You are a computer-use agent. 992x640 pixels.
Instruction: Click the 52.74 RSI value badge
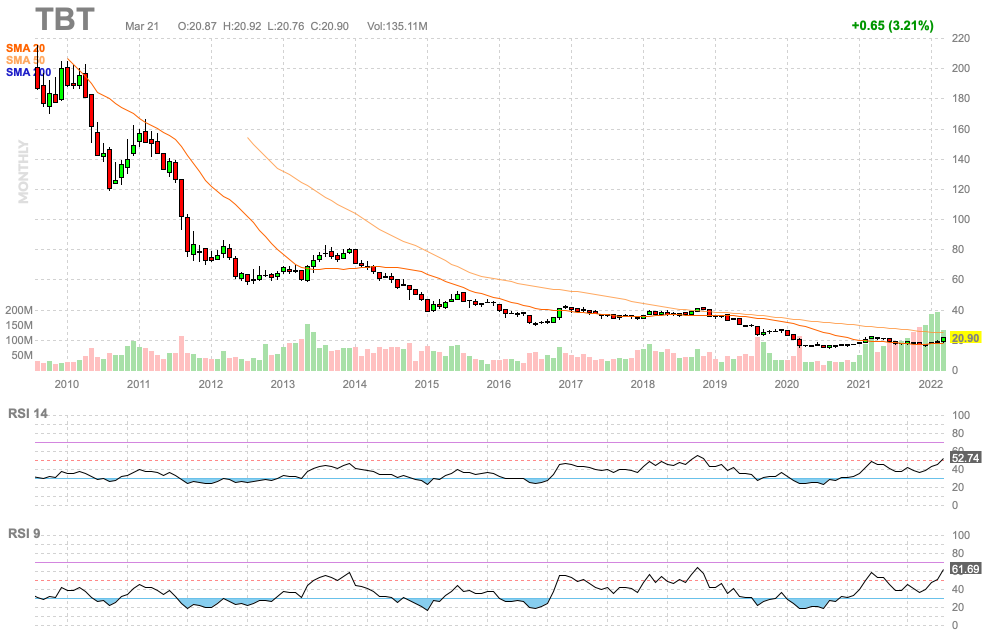(964, 457)
